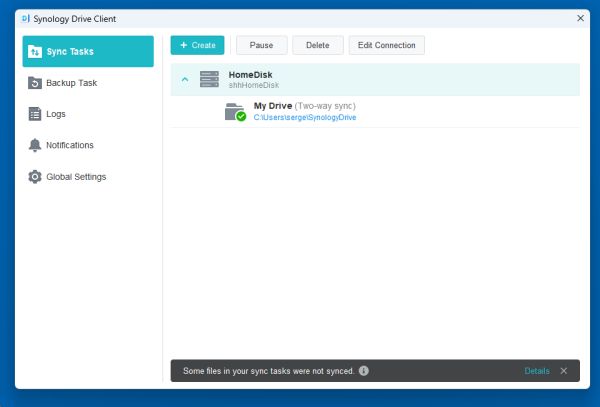This screenshot has height=407, width=600.
Task: Close the Synology Drive Client window
Action: 580,18
